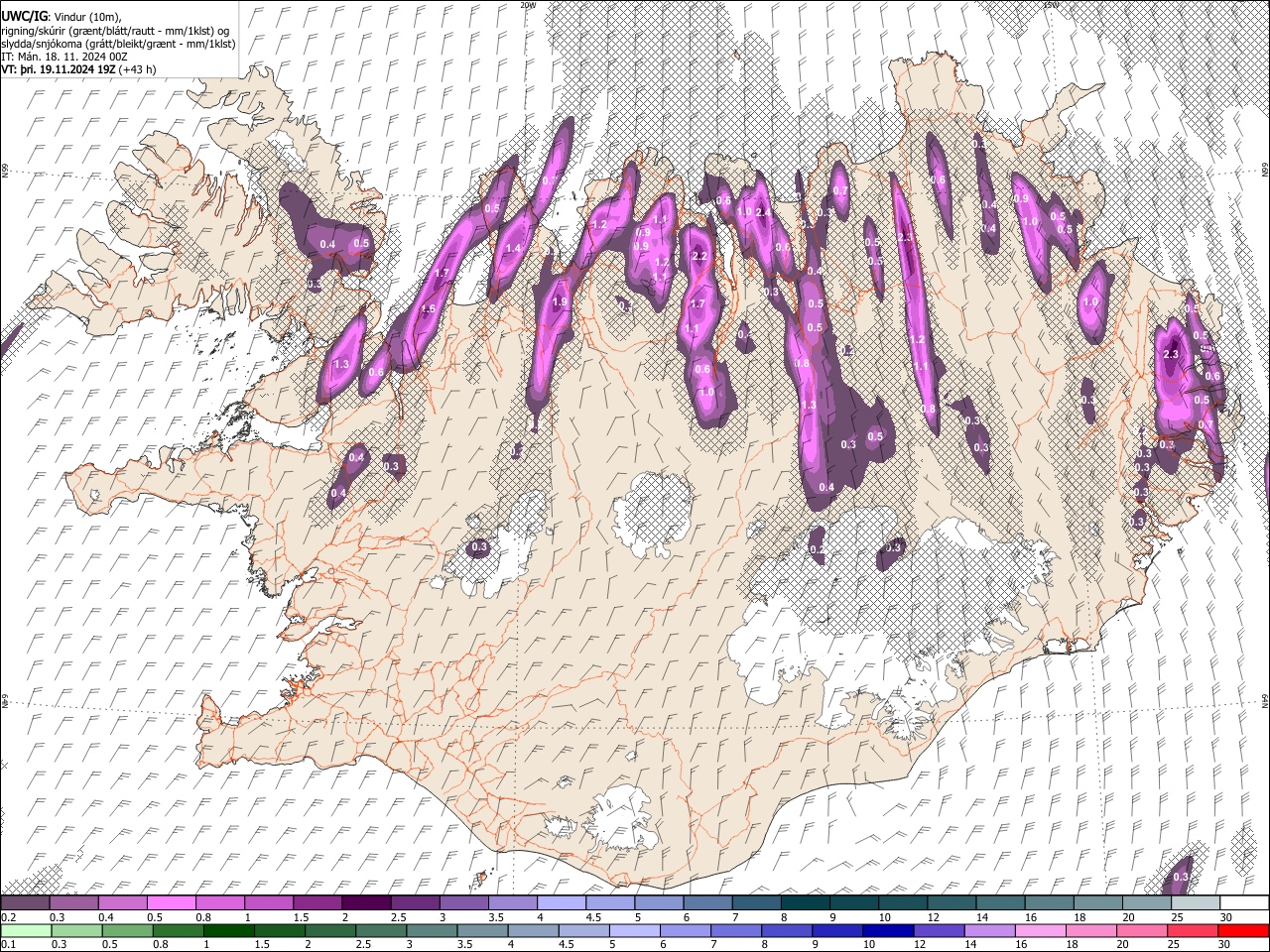The image size is (1270, 952).
Task: Click the '30' label under lower scale
Action: tap(1226, 945)
